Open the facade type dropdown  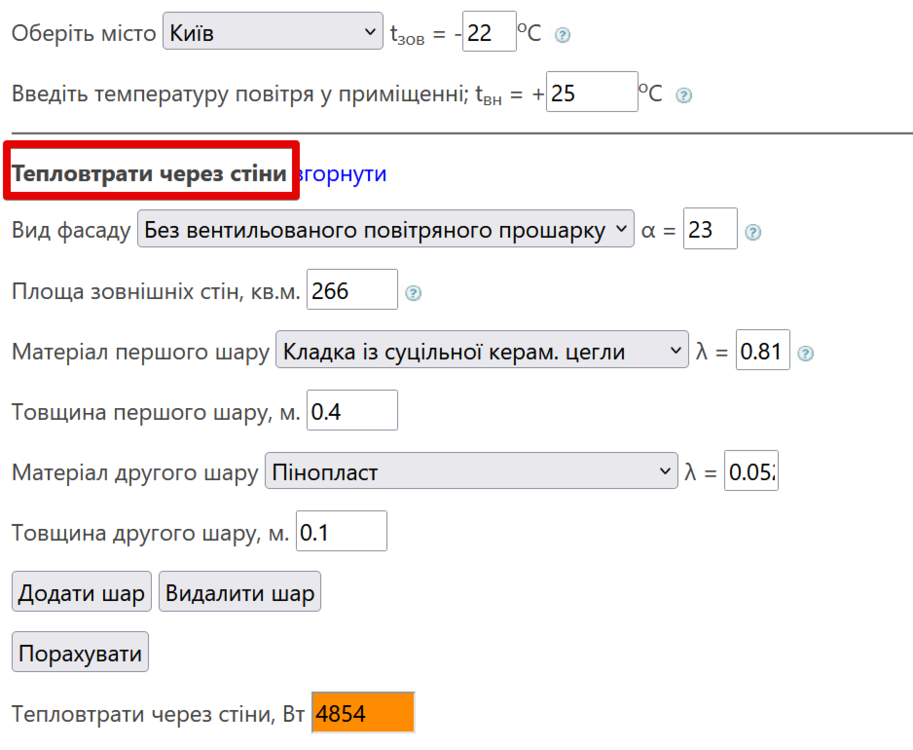(x=386, y=230)
